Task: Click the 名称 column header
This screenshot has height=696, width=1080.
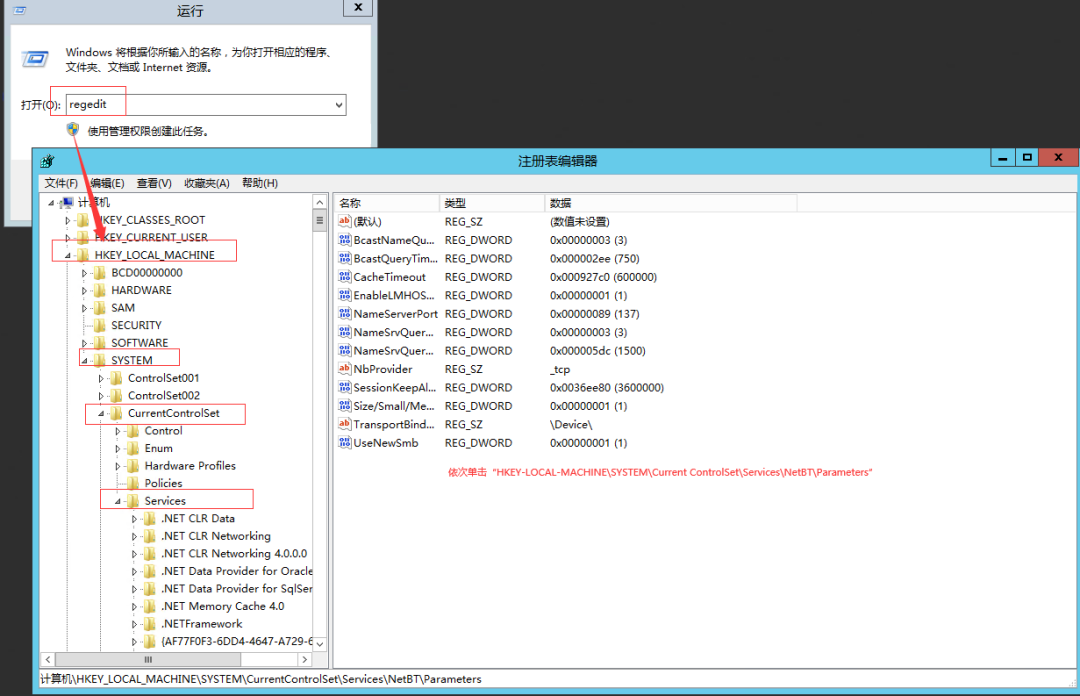Action: point(350,203)
